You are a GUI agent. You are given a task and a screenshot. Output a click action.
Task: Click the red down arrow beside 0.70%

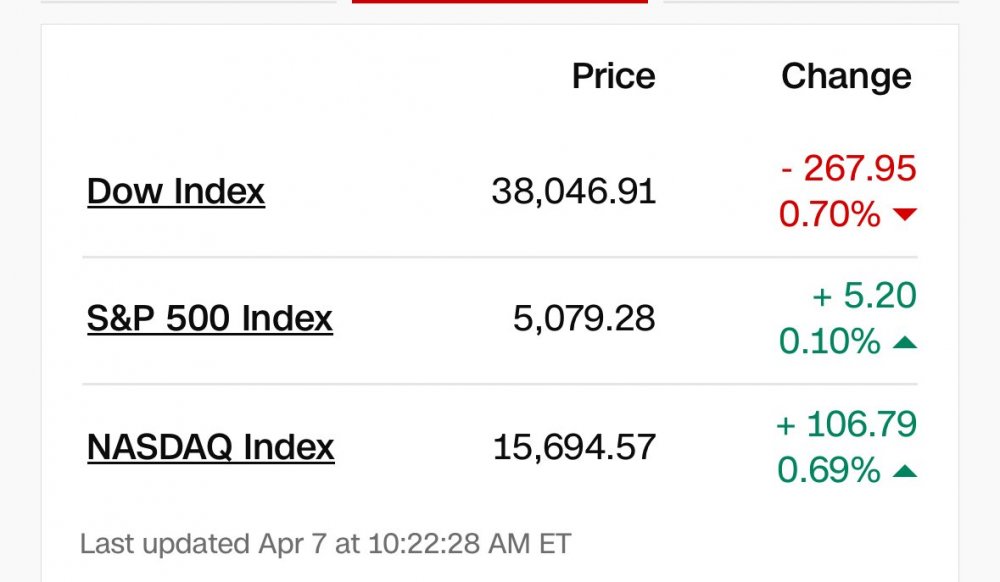[905, 214]
